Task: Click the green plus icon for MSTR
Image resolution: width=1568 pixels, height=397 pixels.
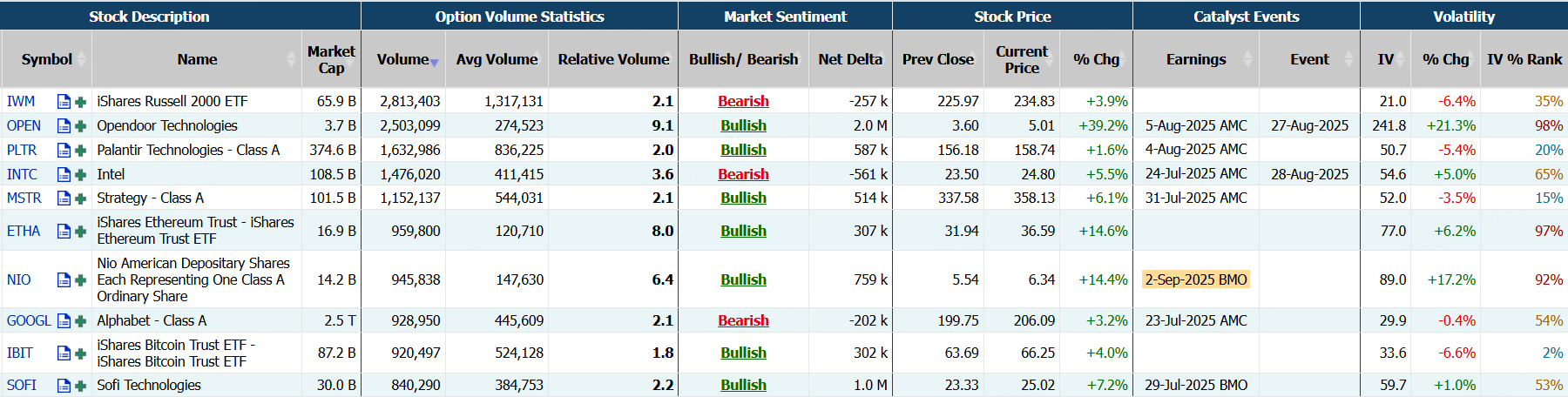Action: click(81, 198)
